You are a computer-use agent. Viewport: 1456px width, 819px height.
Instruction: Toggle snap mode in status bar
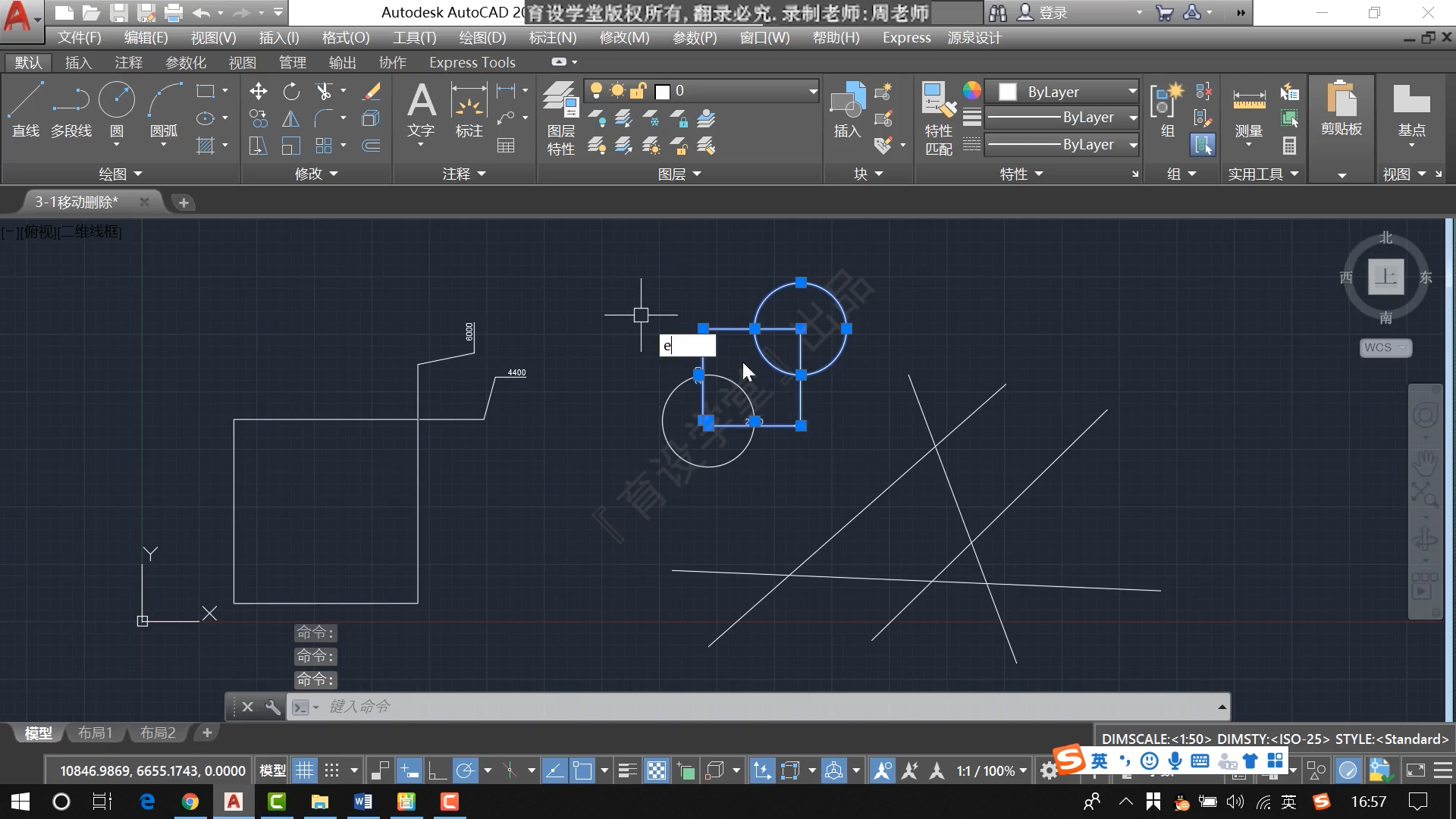[x=331, y=771]
